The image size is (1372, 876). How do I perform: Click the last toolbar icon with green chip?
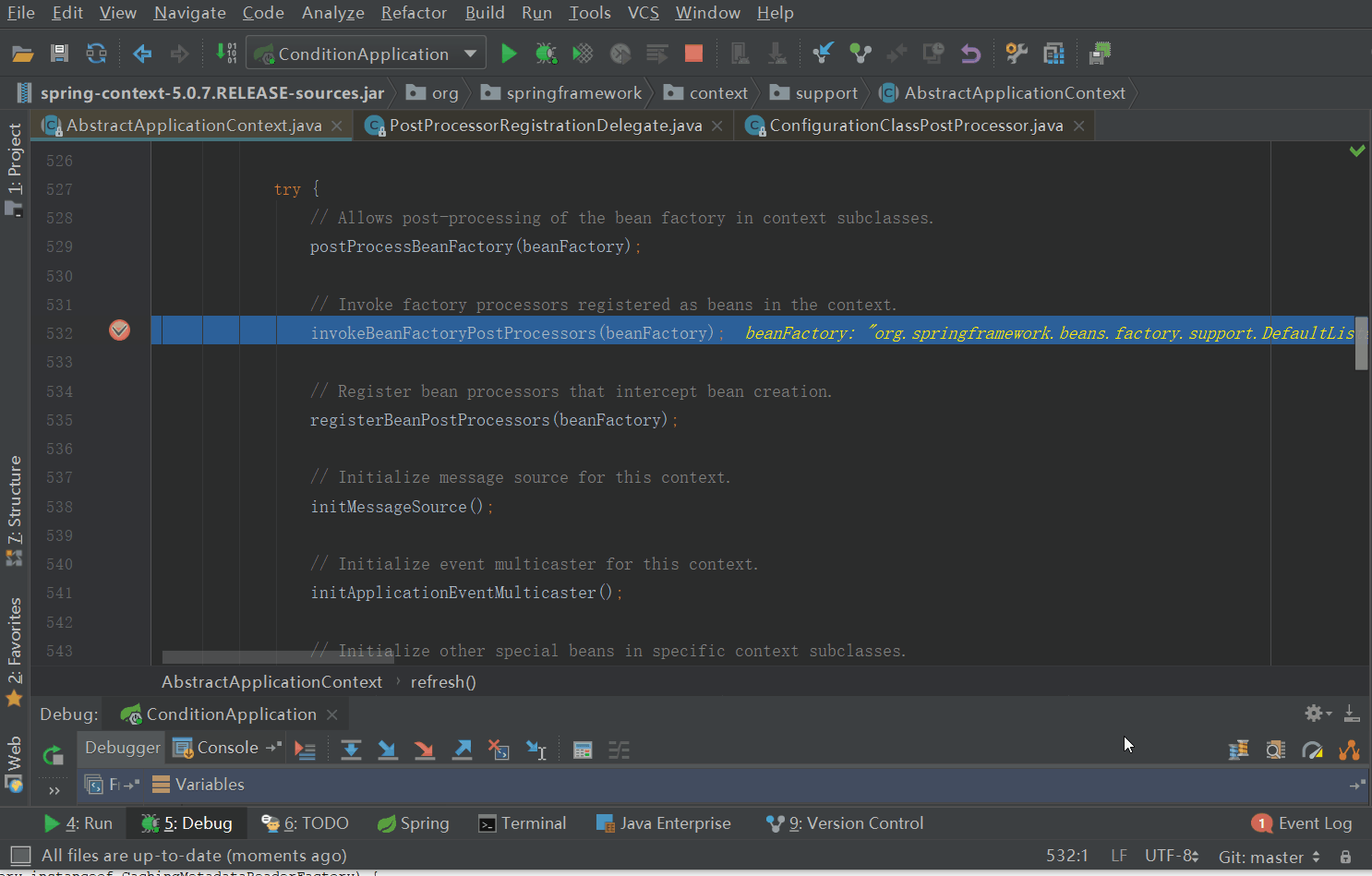click(x=1100, y=54)
